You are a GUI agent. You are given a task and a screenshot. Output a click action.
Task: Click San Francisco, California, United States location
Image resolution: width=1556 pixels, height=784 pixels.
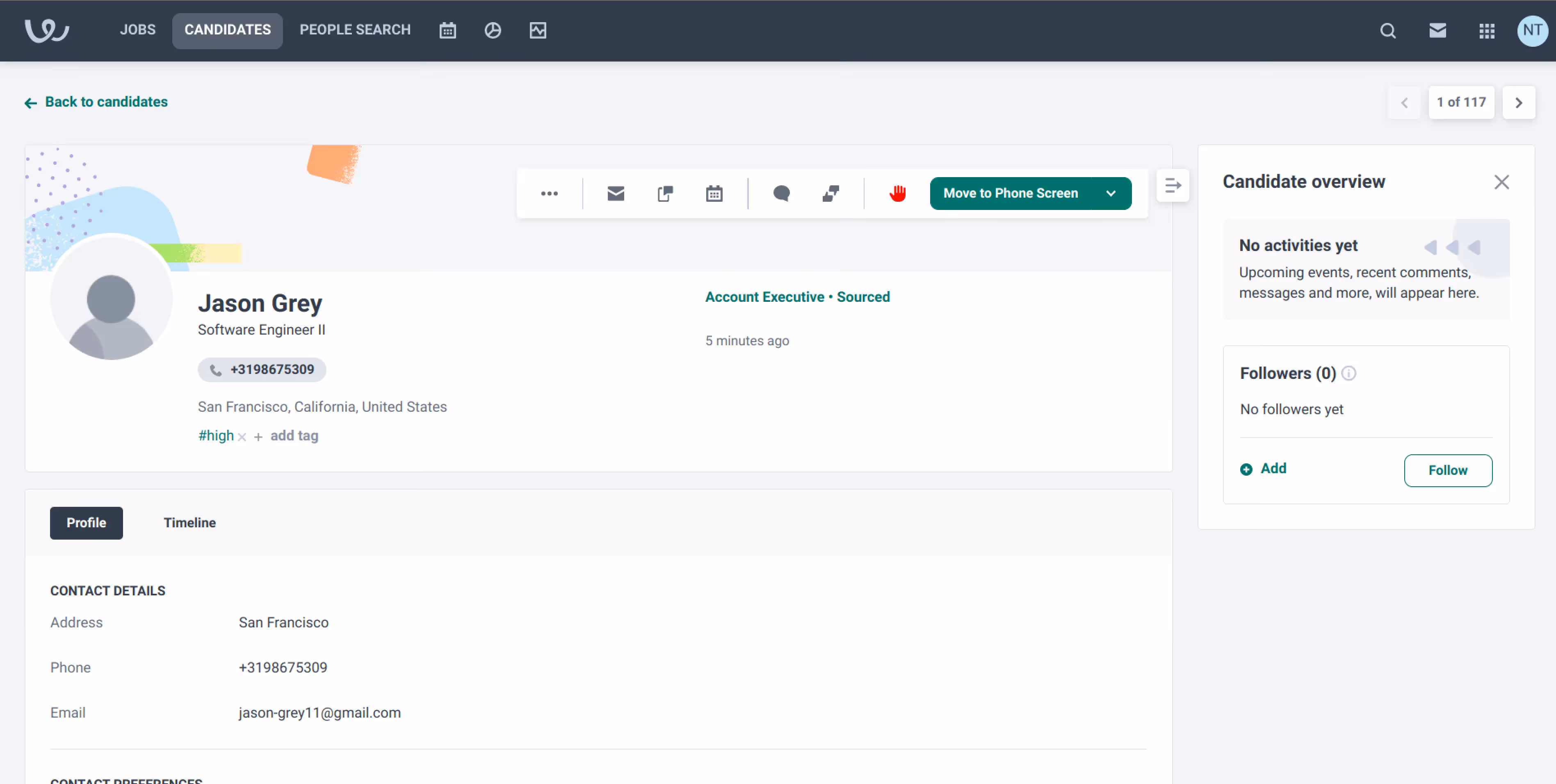(322, 407)
